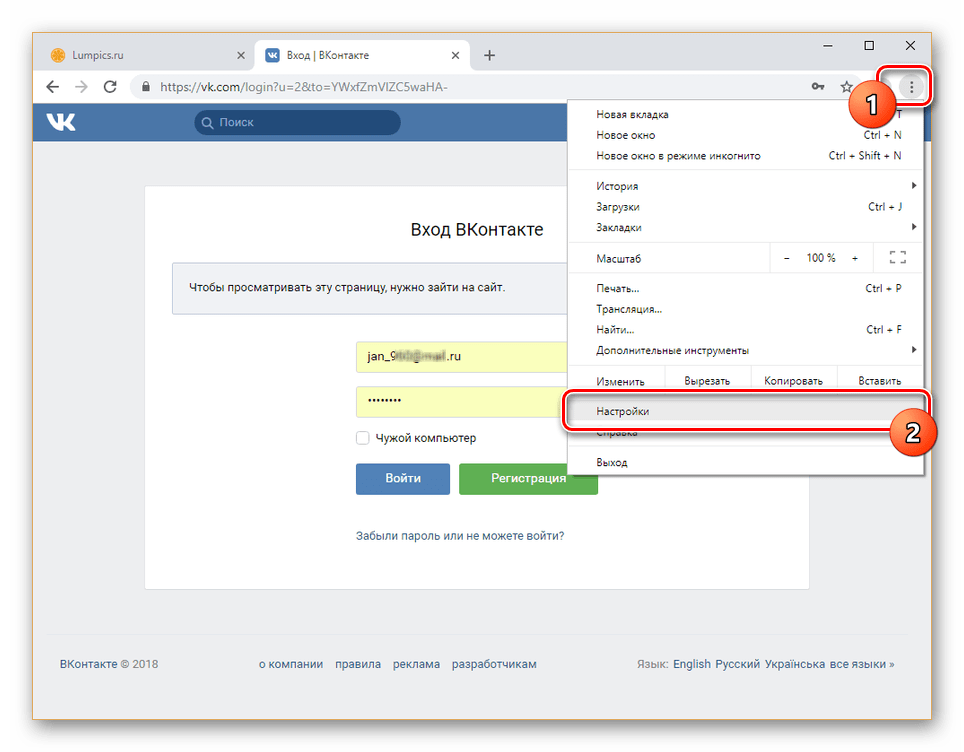Select the Вход | ВКонтакте tab
The height and width of the screenshot is (752, 964).
(x=363, y=55)
